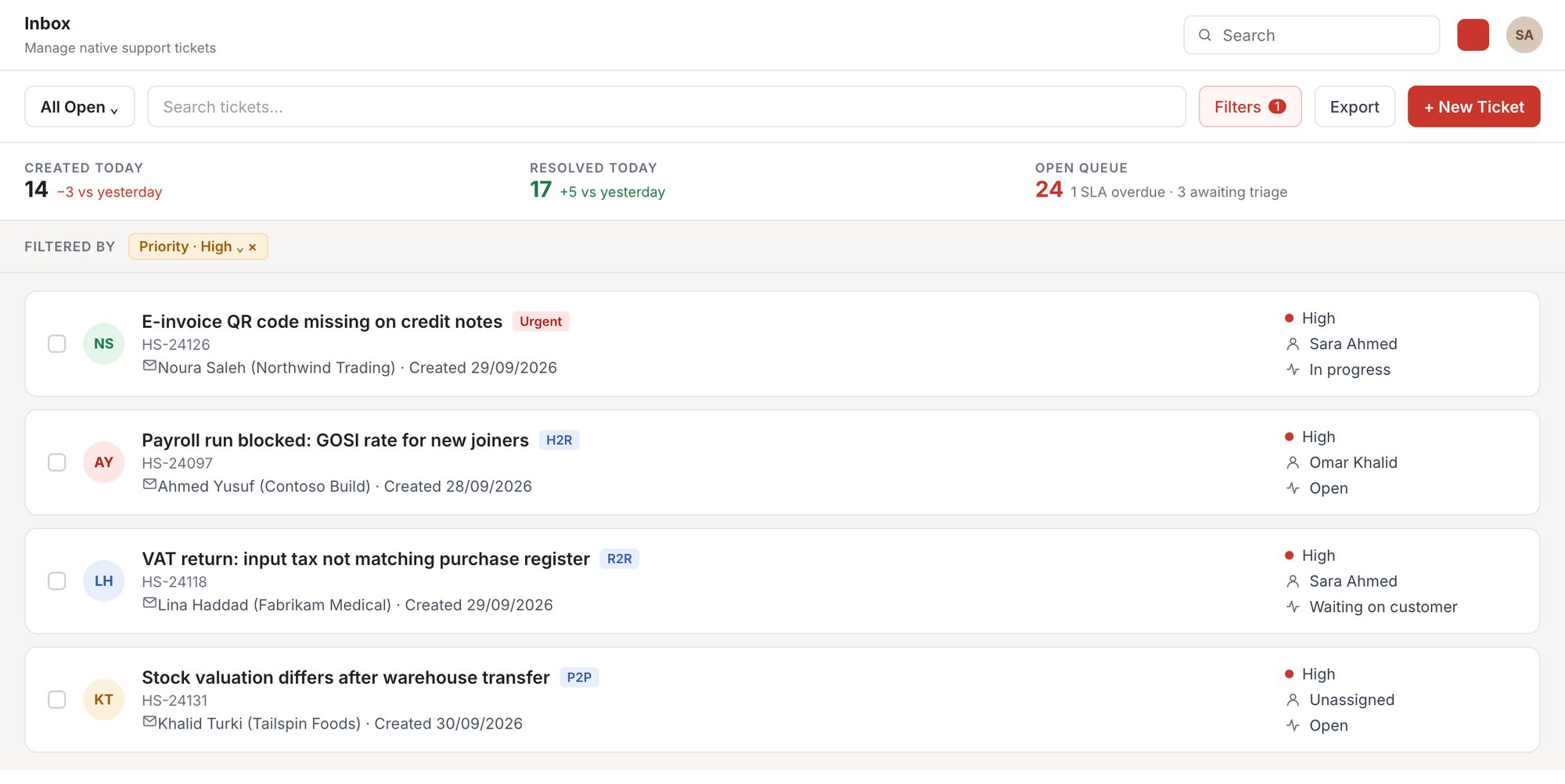Create a New Ticket
This screenshot has width=1565, height=784.
(1473, 106)
